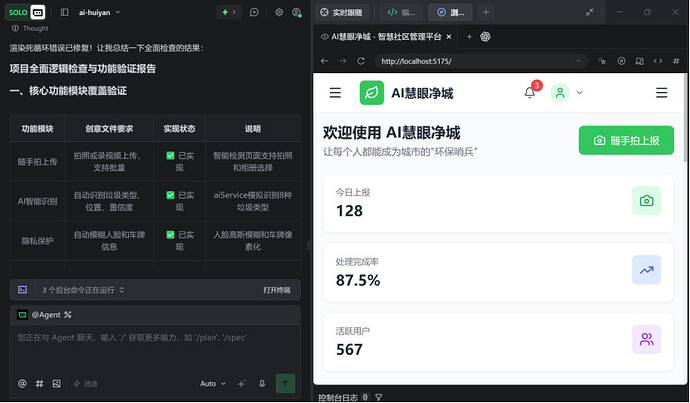Image resolution: width=690 pixels, height=403 pixels.
Task: Open a new browser page tab
Action: (x=469, y=37)
